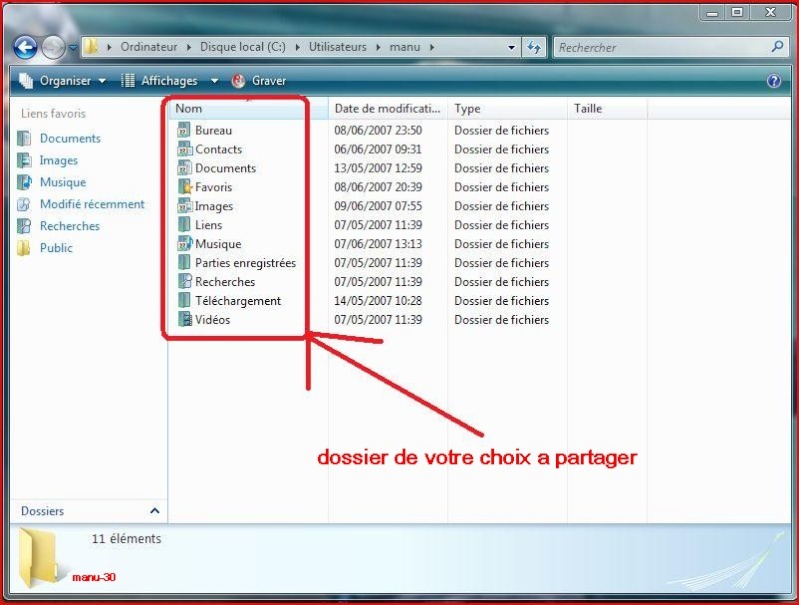799x605 pixels.
Task: Click the Contacts folder name
Action: pos(219,149)
